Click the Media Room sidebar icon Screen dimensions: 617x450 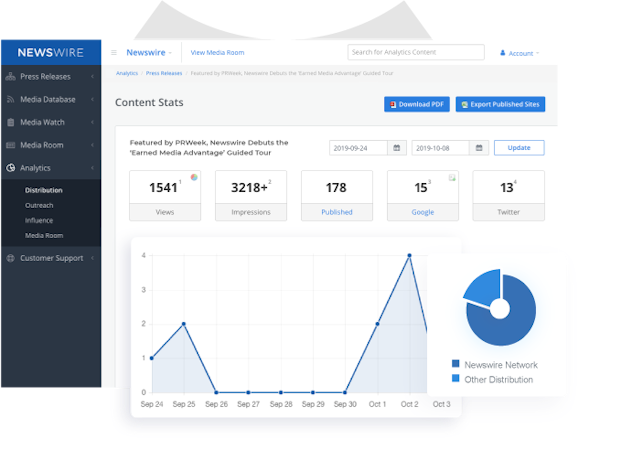[x=11, y=145]
